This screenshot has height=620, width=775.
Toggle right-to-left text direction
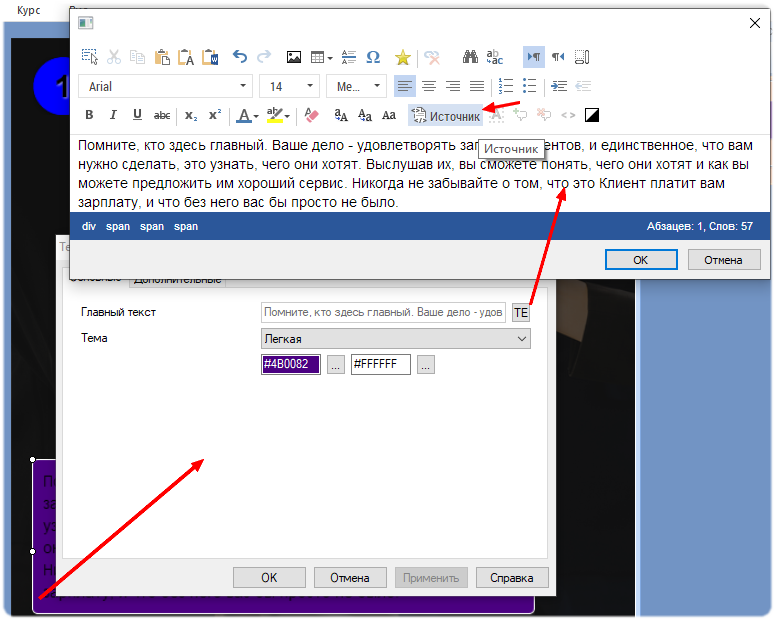point(558,57)
